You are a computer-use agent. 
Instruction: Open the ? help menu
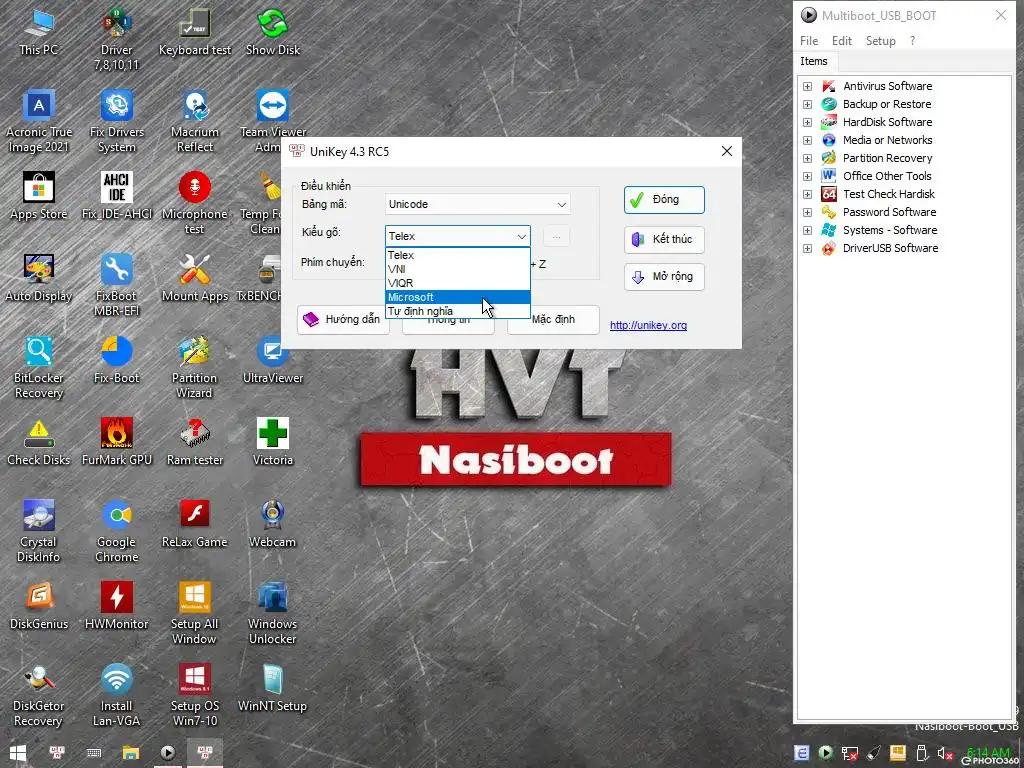[912, 40]
